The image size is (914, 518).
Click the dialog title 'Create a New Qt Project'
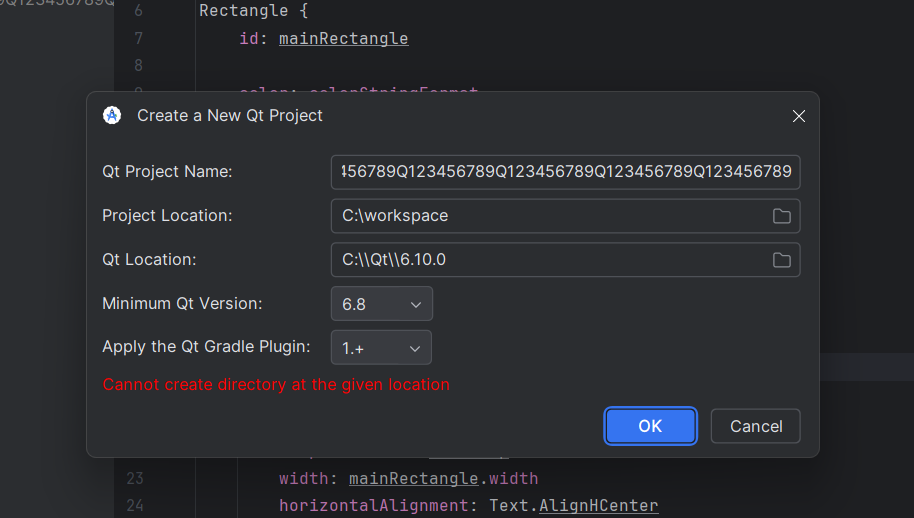230,115
